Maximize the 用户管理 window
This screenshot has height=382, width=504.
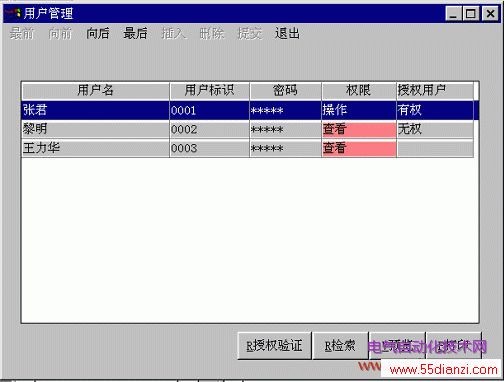tap(471, 14)
